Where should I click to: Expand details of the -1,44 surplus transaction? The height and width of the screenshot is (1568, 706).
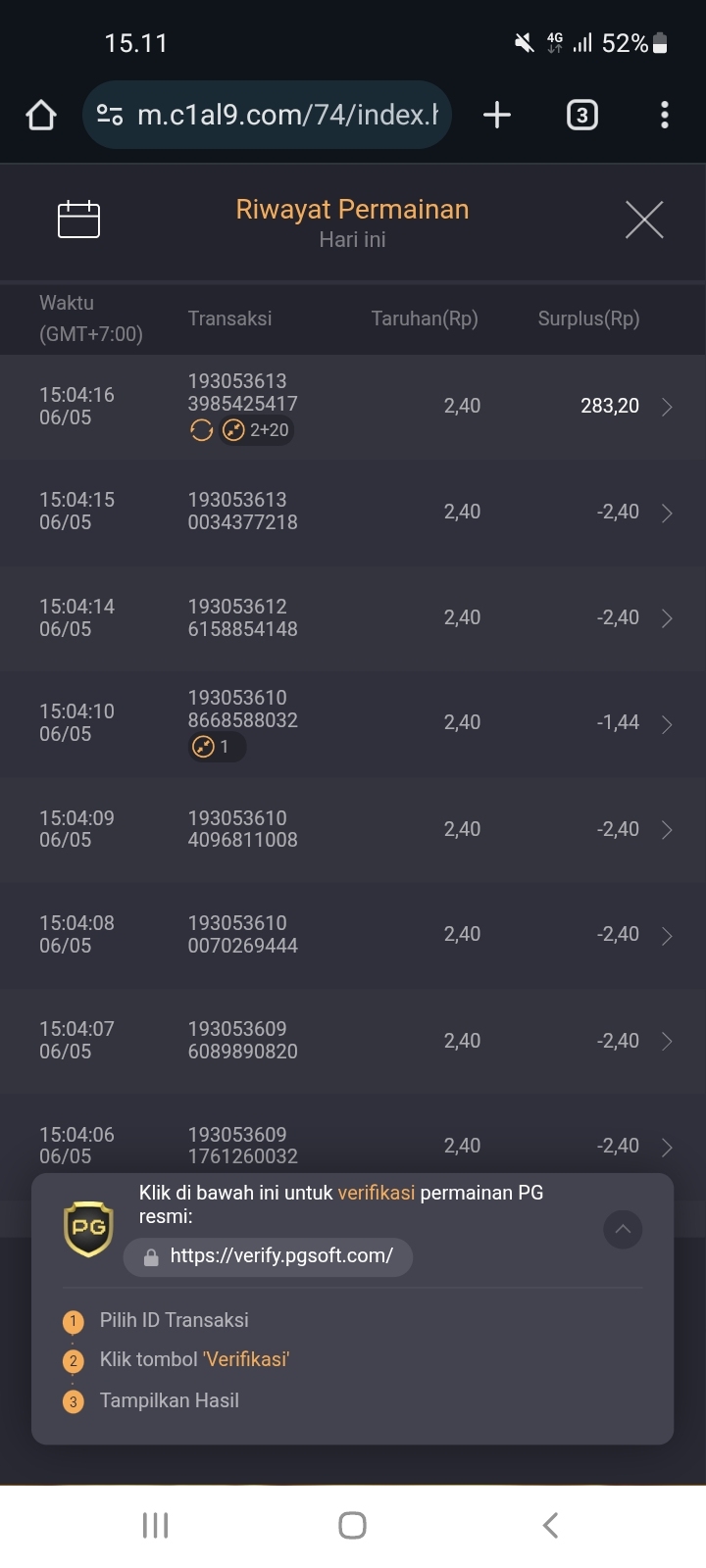coord(667,724)
